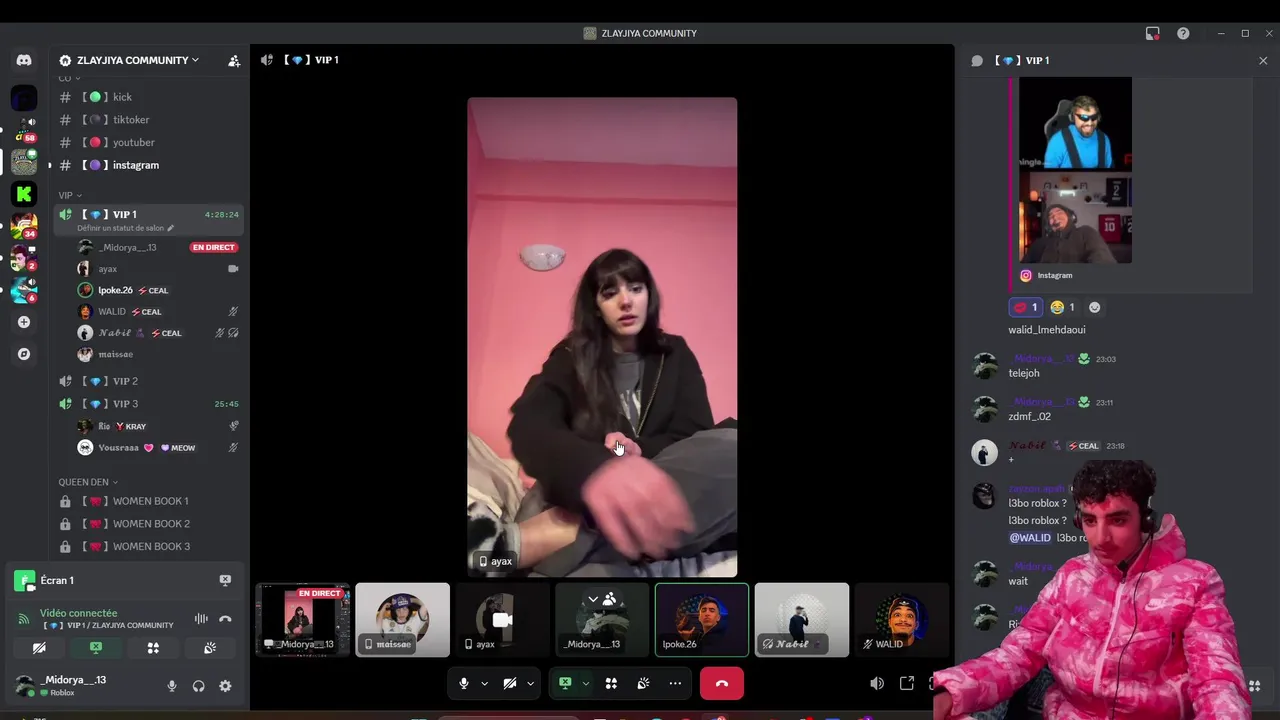
Task: Adjust stream volume speaker icon
Action: 877,683
